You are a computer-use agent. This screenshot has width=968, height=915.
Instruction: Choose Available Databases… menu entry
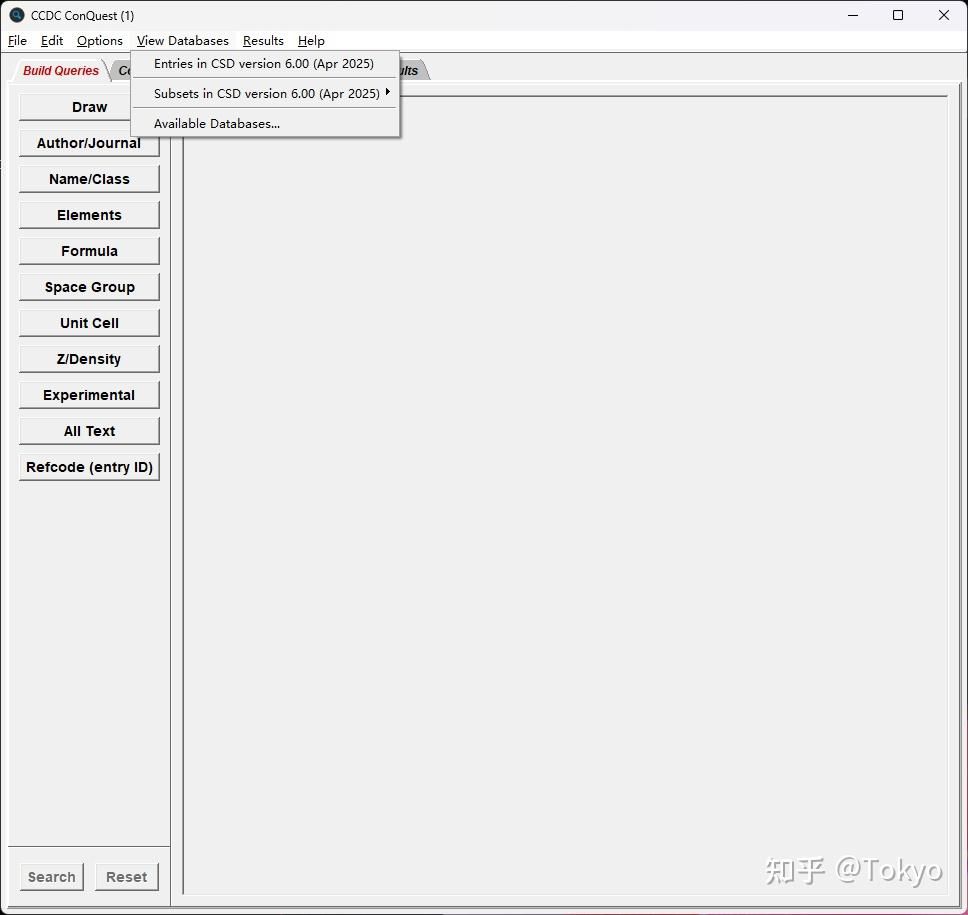(264, 123)
